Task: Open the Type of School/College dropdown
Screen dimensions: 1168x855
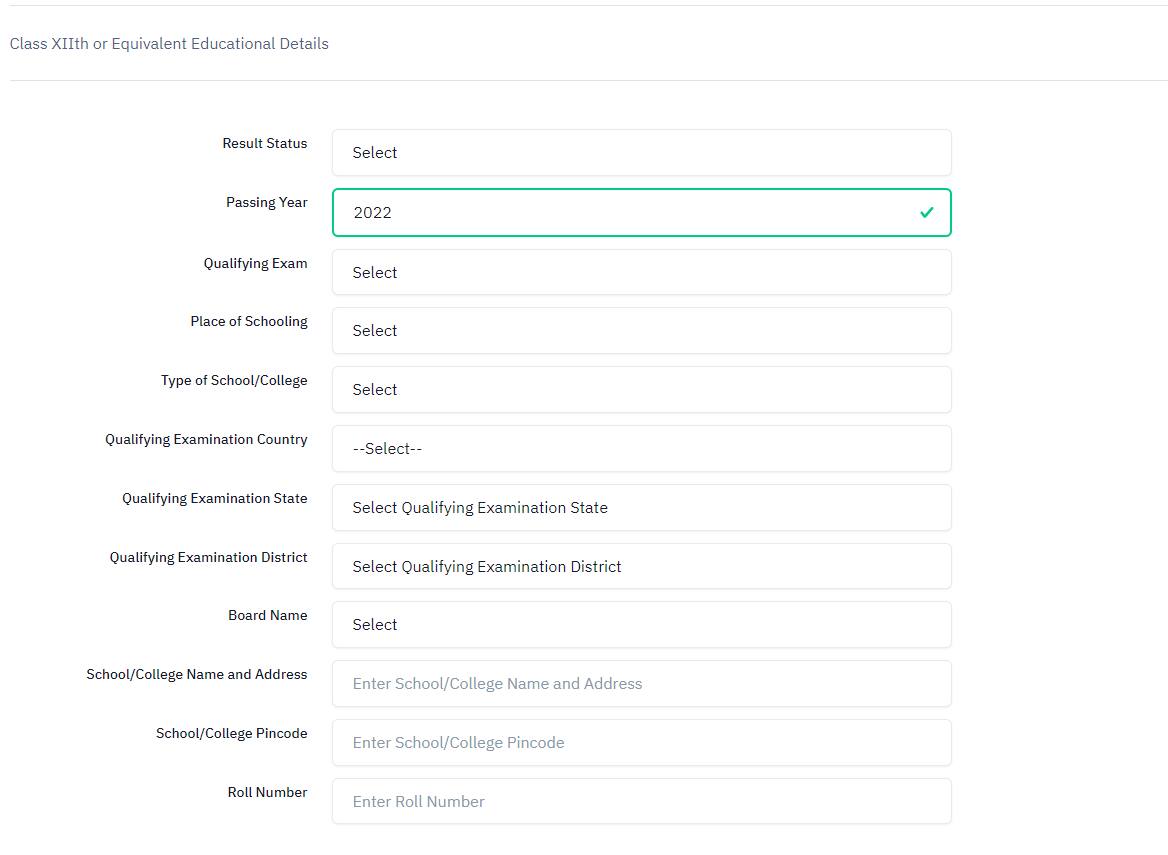Action: [x=641, y=389]
